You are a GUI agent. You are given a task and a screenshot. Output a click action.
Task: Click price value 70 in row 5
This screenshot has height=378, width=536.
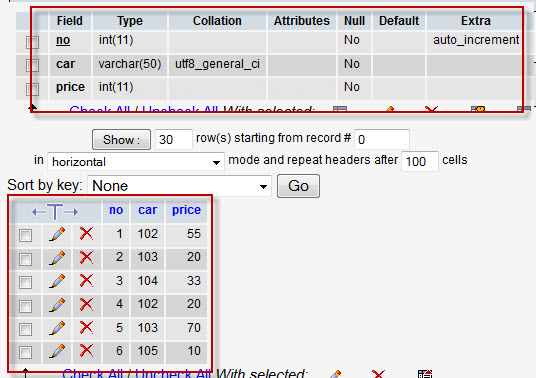(x=194, y=328)
